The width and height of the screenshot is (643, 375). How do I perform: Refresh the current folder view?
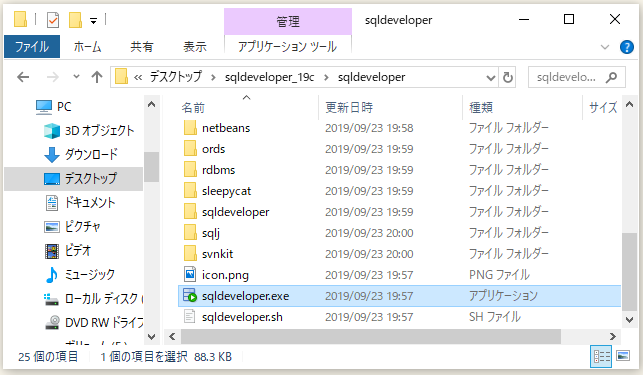click(x=508, y=77)
